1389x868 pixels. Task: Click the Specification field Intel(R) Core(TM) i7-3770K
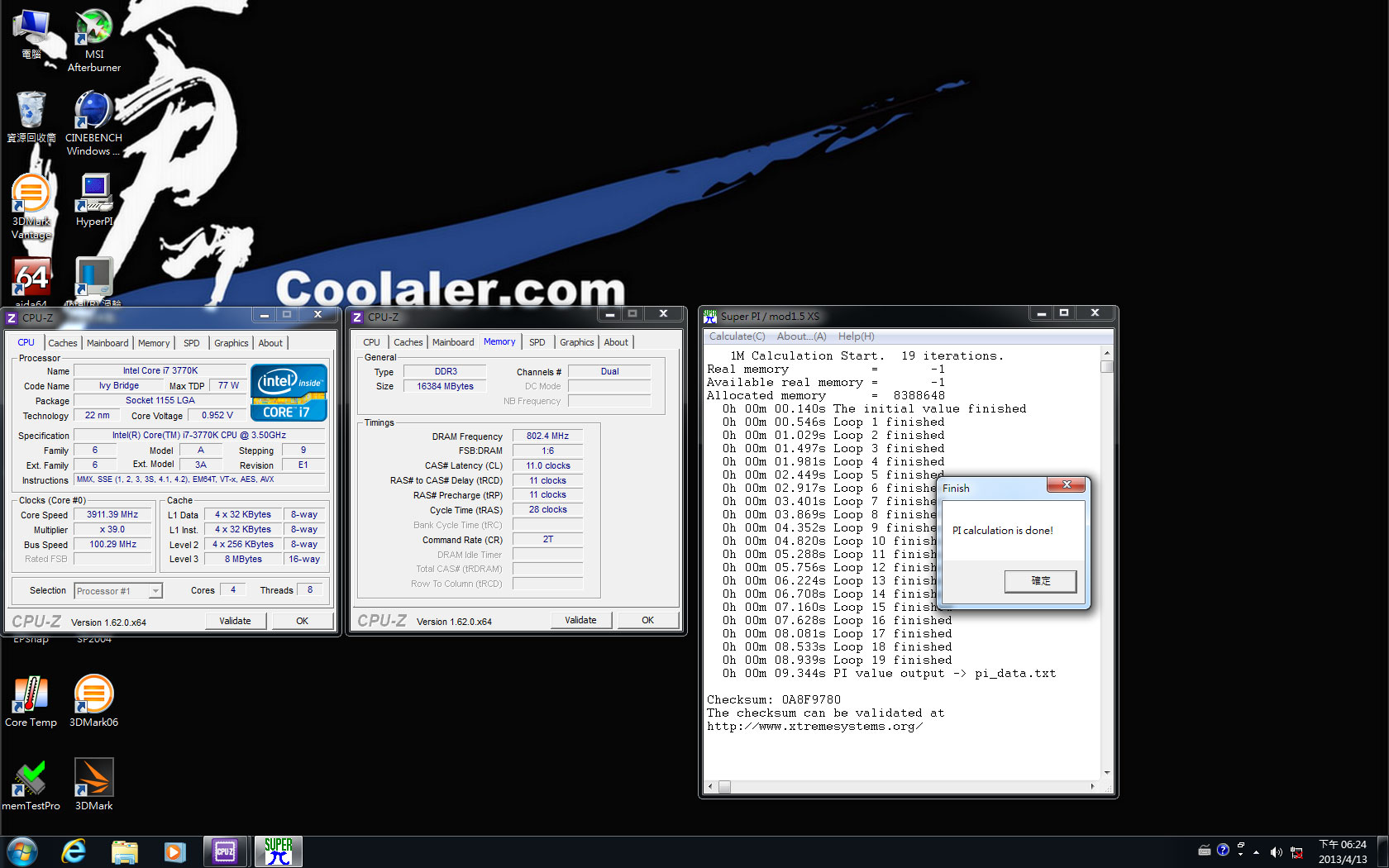click(x=199, y=435)
